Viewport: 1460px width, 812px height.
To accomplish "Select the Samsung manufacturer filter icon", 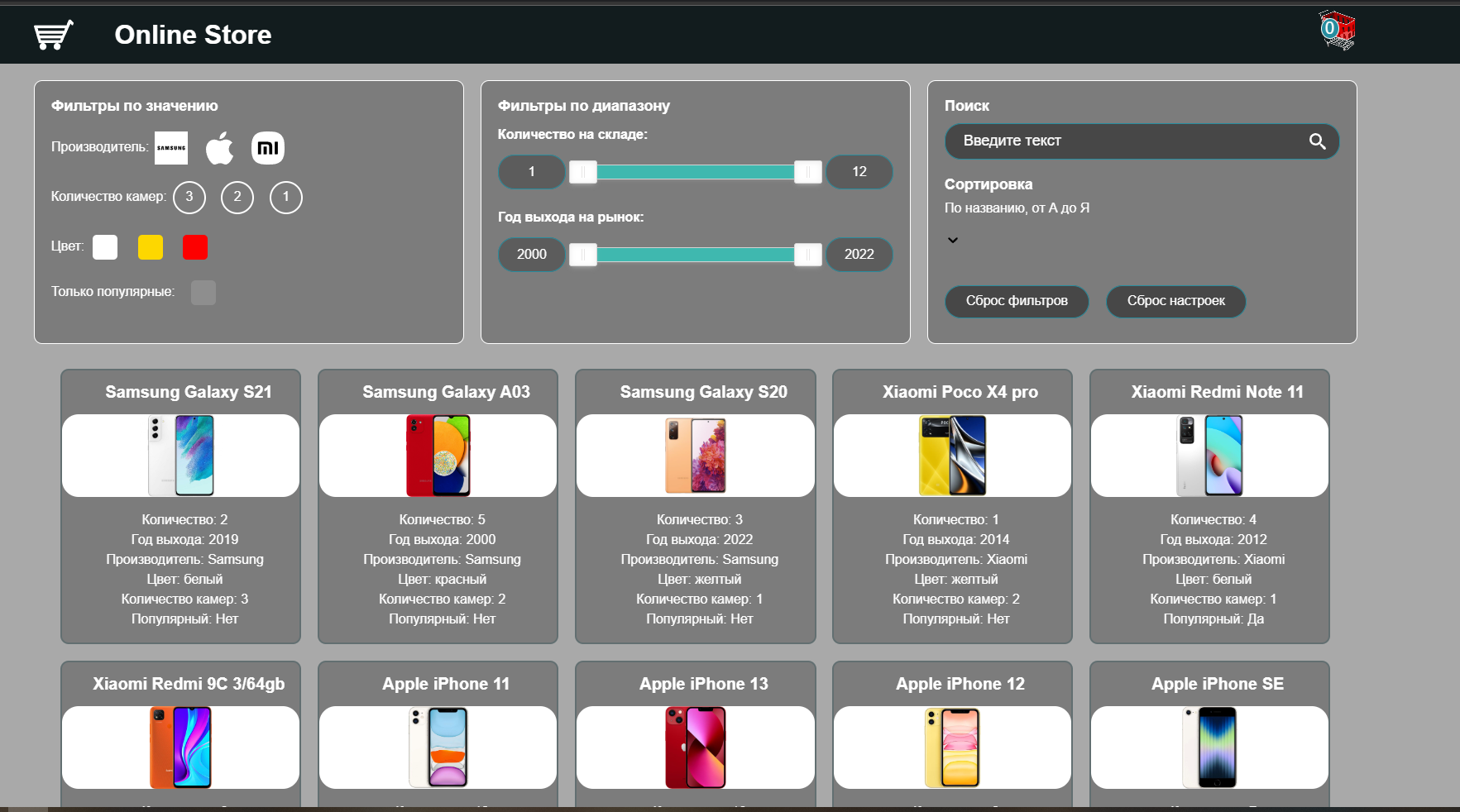I will pyautogui.click(x=171, y=147).
